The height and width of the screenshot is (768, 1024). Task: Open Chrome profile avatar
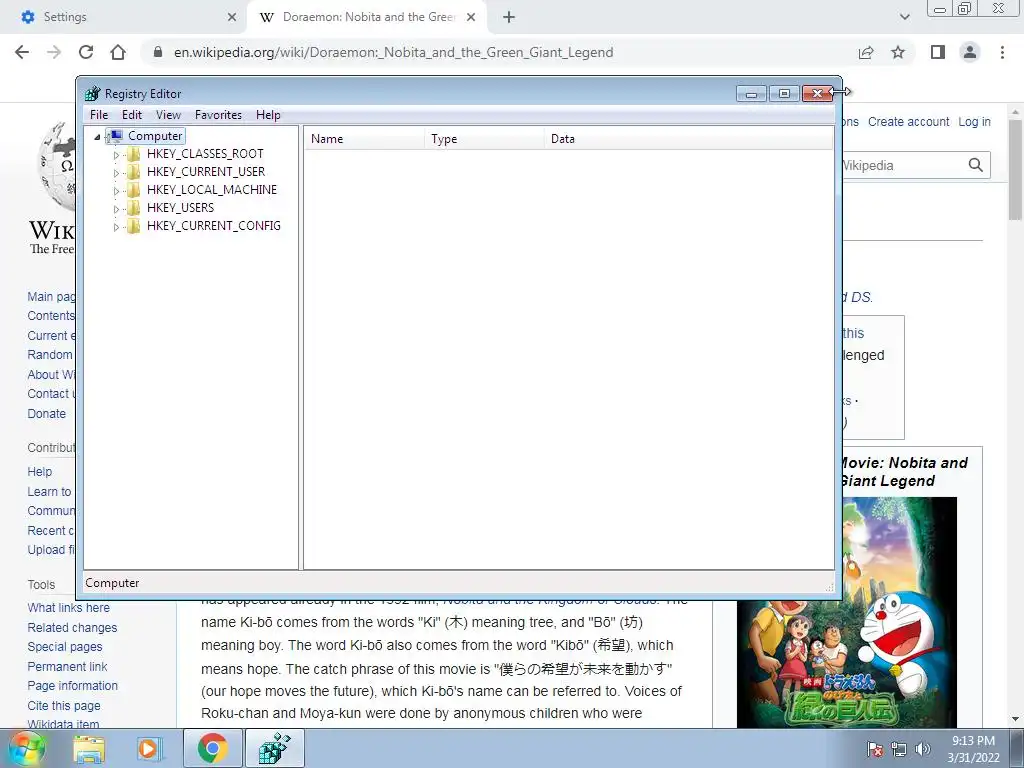970,52
